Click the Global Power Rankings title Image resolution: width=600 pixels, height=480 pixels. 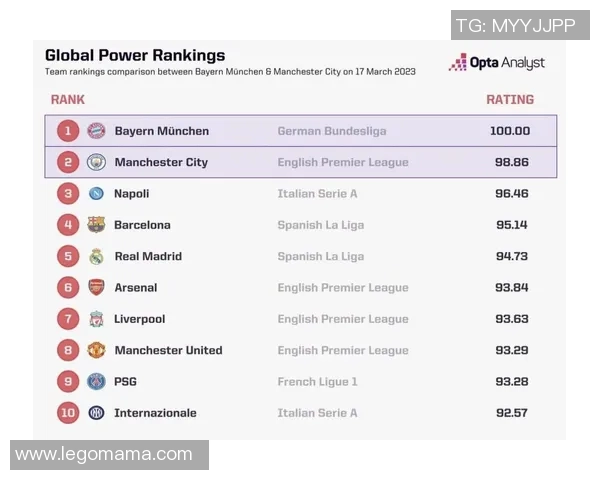click(x=135, y=56)
